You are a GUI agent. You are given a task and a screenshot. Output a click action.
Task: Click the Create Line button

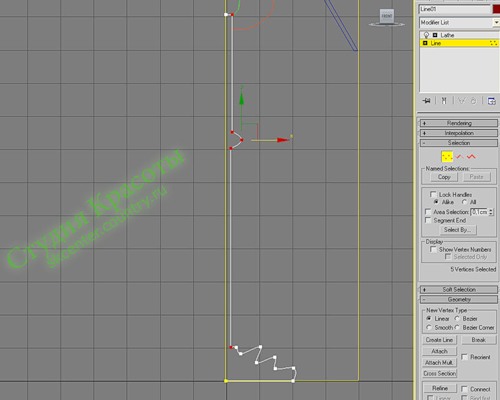439,340
